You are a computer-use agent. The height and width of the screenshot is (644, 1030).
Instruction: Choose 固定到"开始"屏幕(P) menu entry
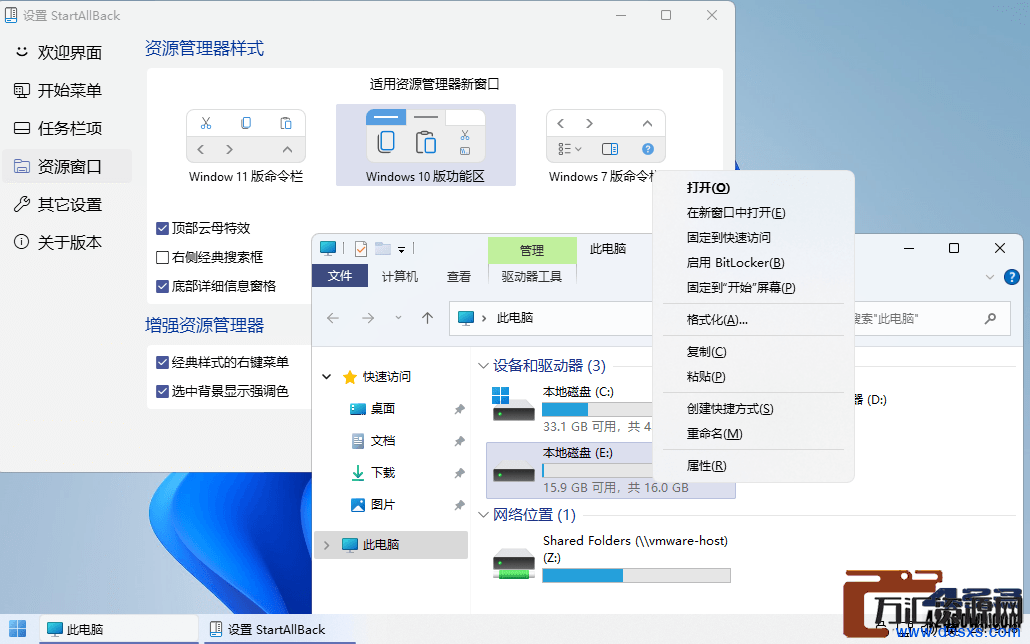[753, 288]
